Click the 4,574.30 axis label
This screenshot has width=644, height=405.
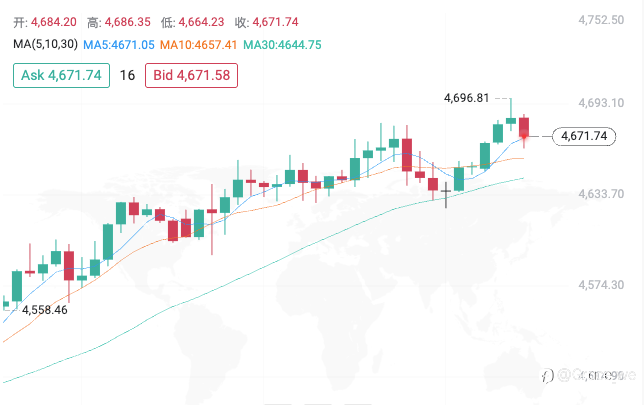click(x=601, y=285)
